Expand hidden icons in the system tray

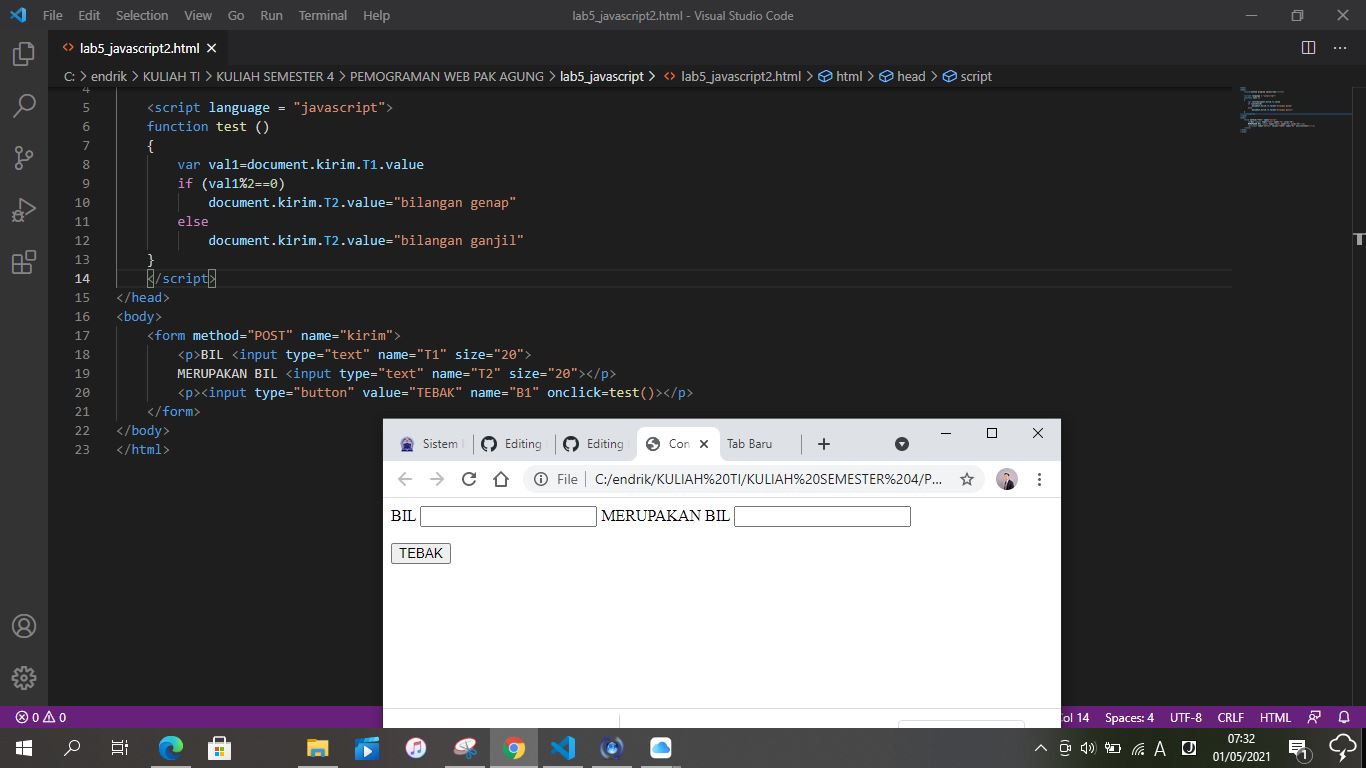click(1040, 747)
